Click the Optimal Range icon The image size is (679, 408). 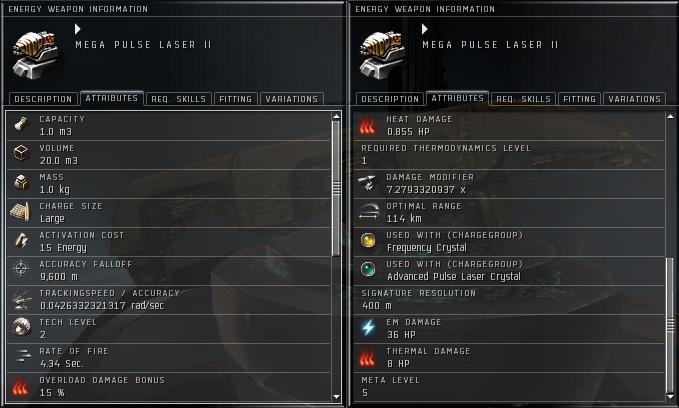(x=368, y=212)
